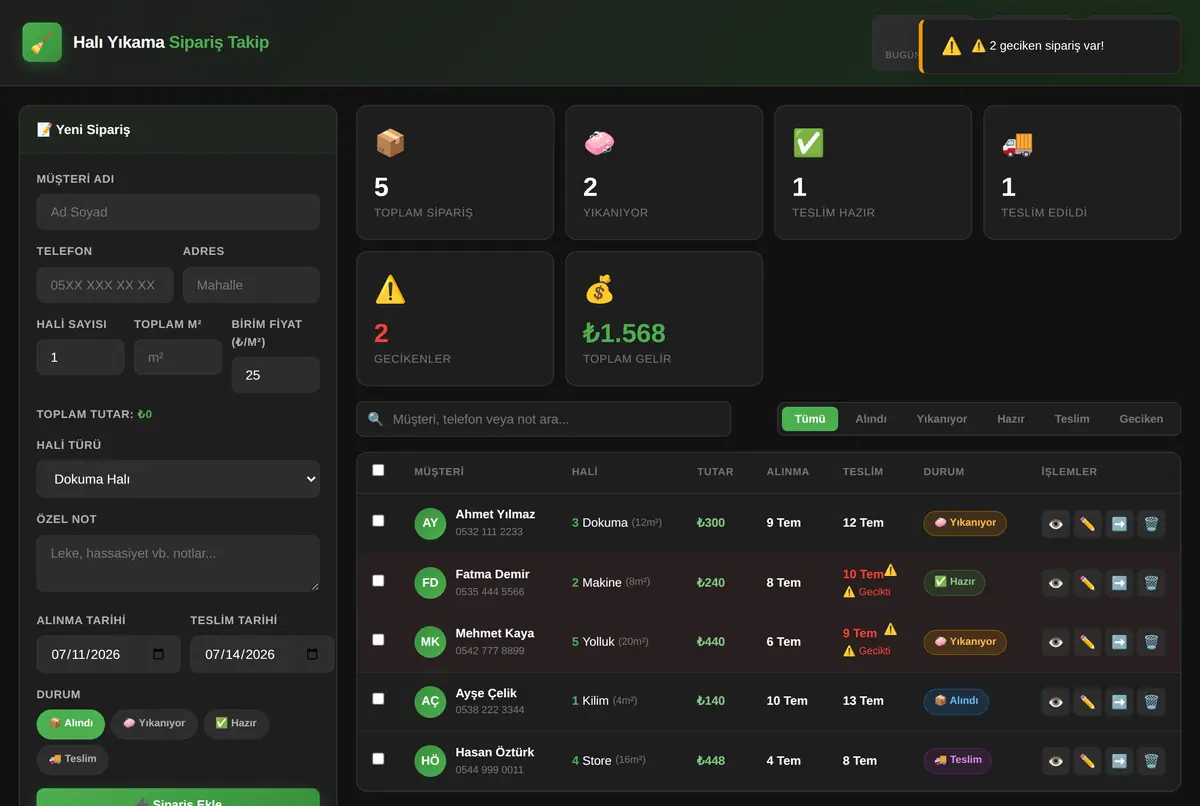The width and height of the screenshot is (1200, 806).
Task: Select the Fatma Demir row checkbox
Action: tap(378, 580)
